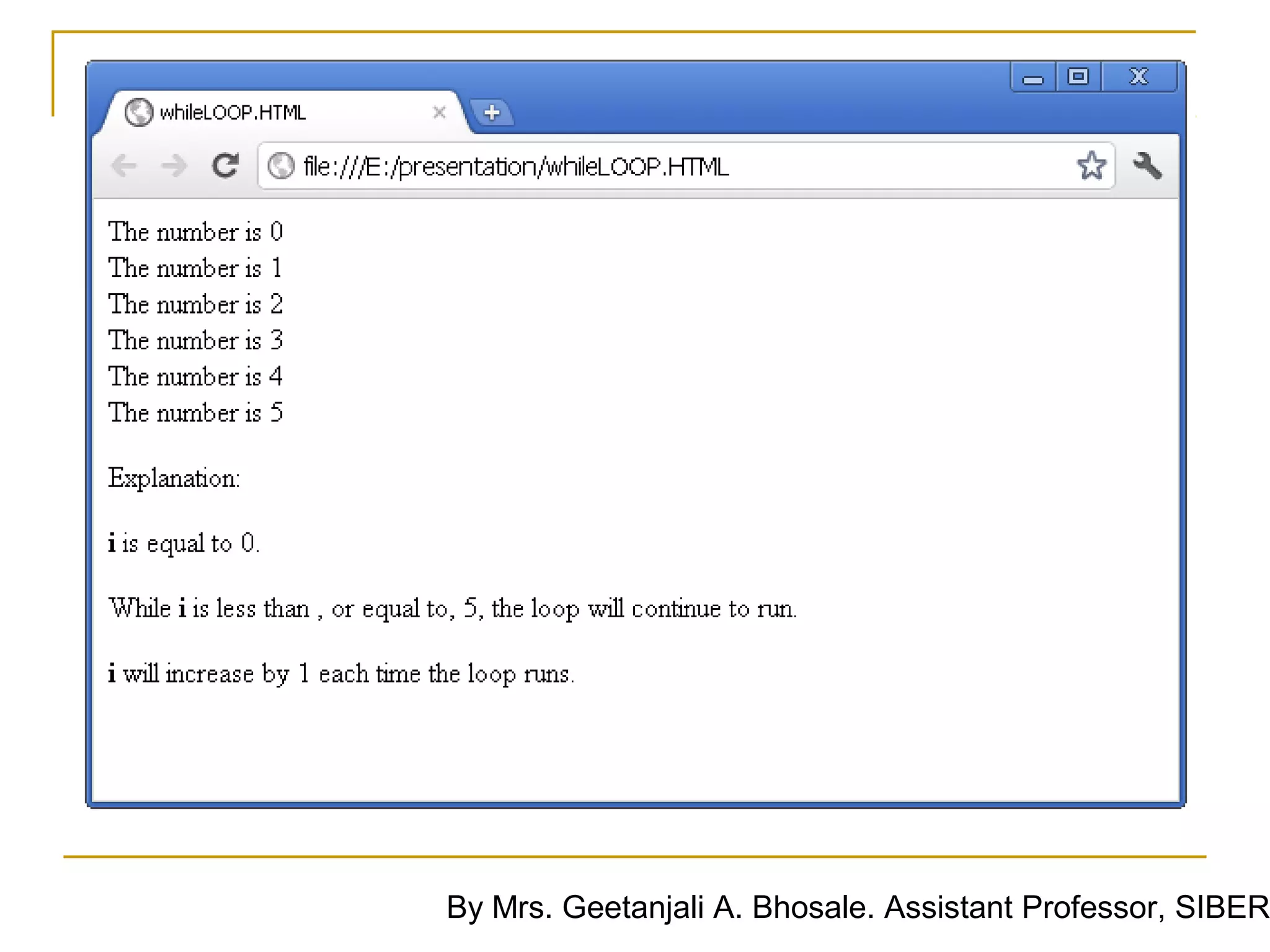Click the line "i is equal to 0."
Image resolution: width=1270 pixels, height=952 pixels.
[184, 544]
